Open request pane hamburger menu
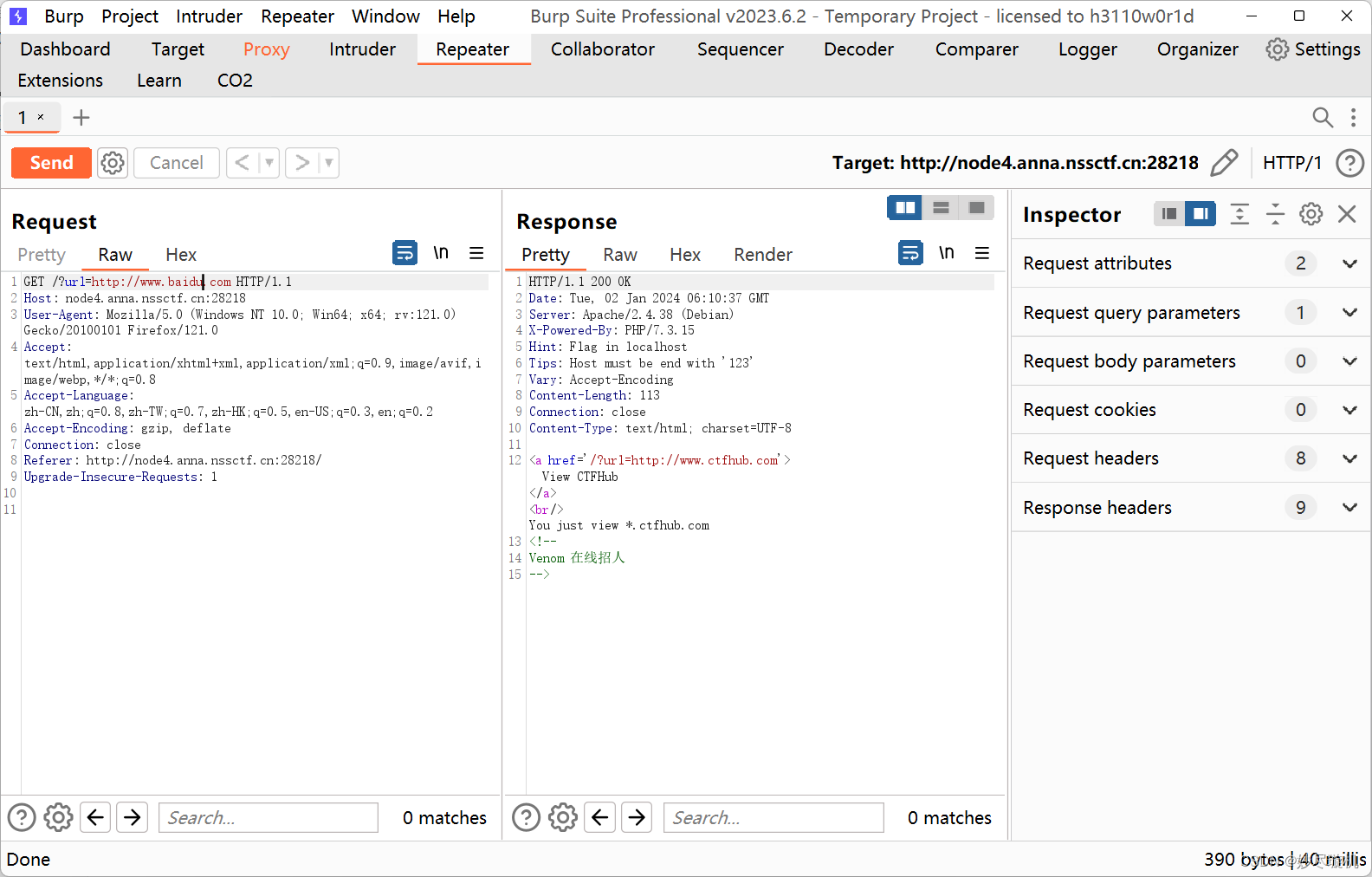Image resolution: width=1372 pixels, height=877 pixels. (476, 253)
